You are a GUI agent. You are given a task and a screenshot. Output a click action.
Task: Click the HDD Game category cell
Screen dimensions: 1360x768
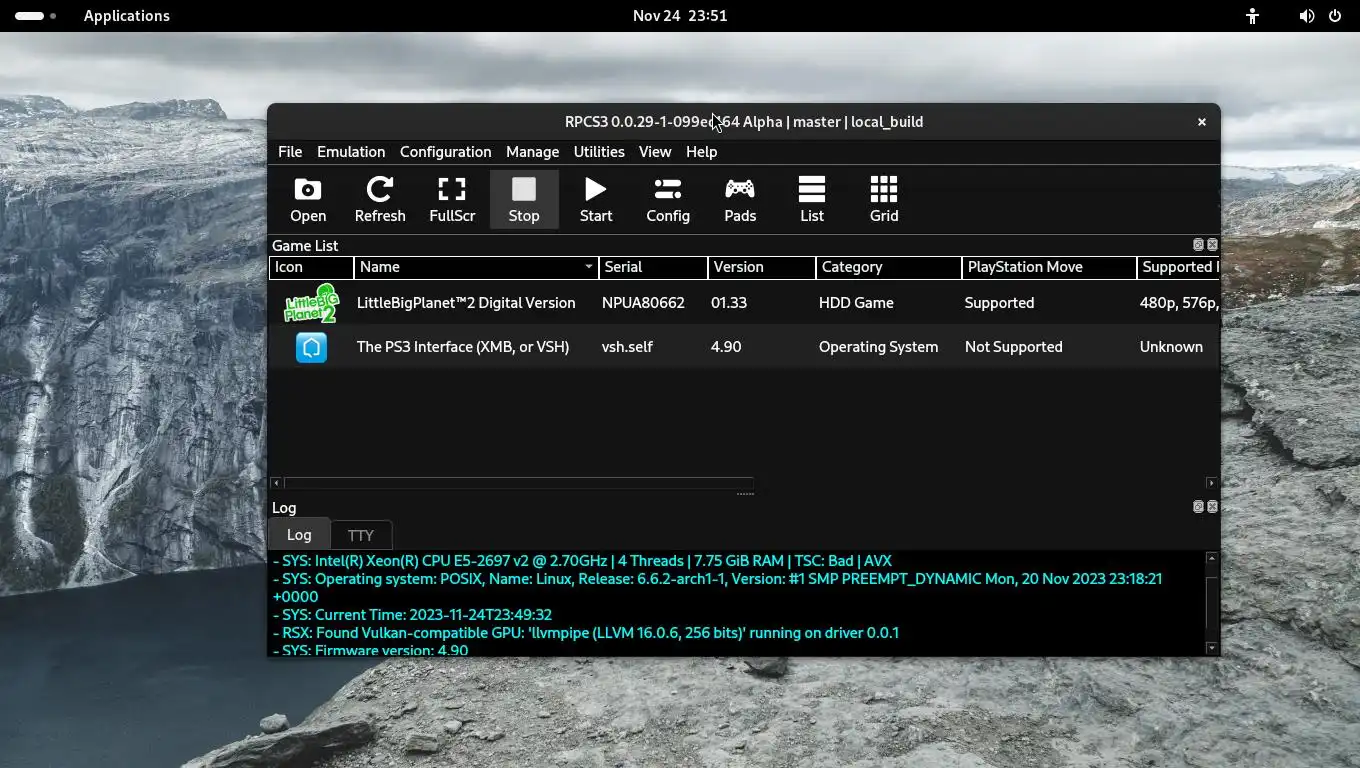(x=856, y=303)
